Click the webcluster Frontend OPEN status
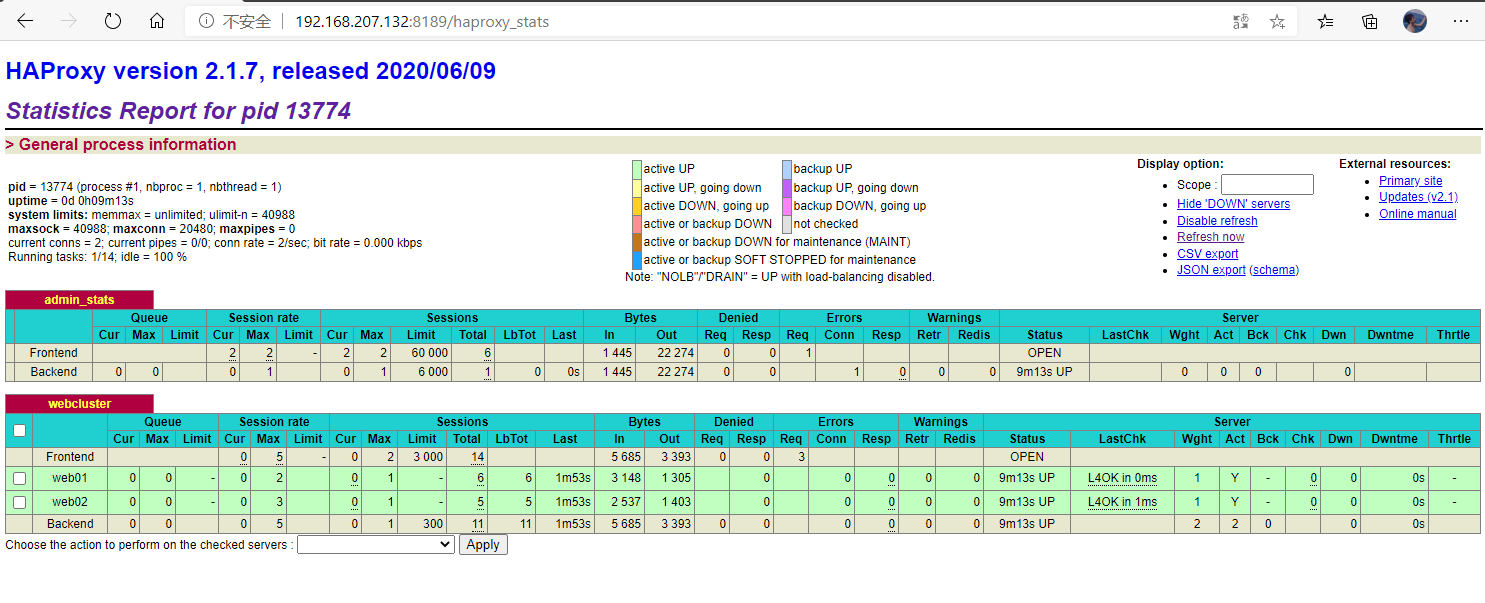This screenshot has width=1485, height=603. tap(1027, 457)
